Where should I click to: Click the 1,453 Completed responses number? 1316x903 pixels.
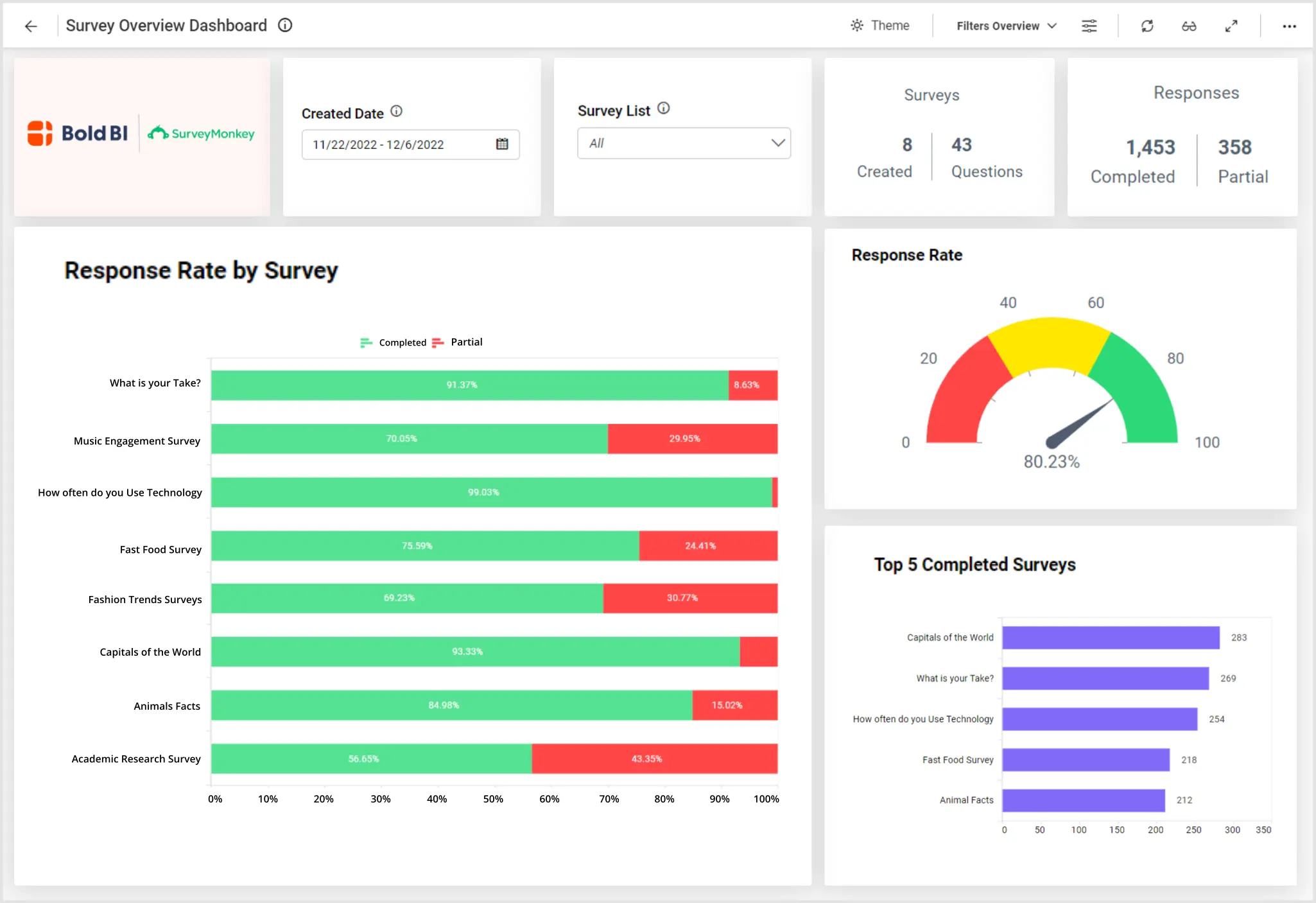[1150, 148]
